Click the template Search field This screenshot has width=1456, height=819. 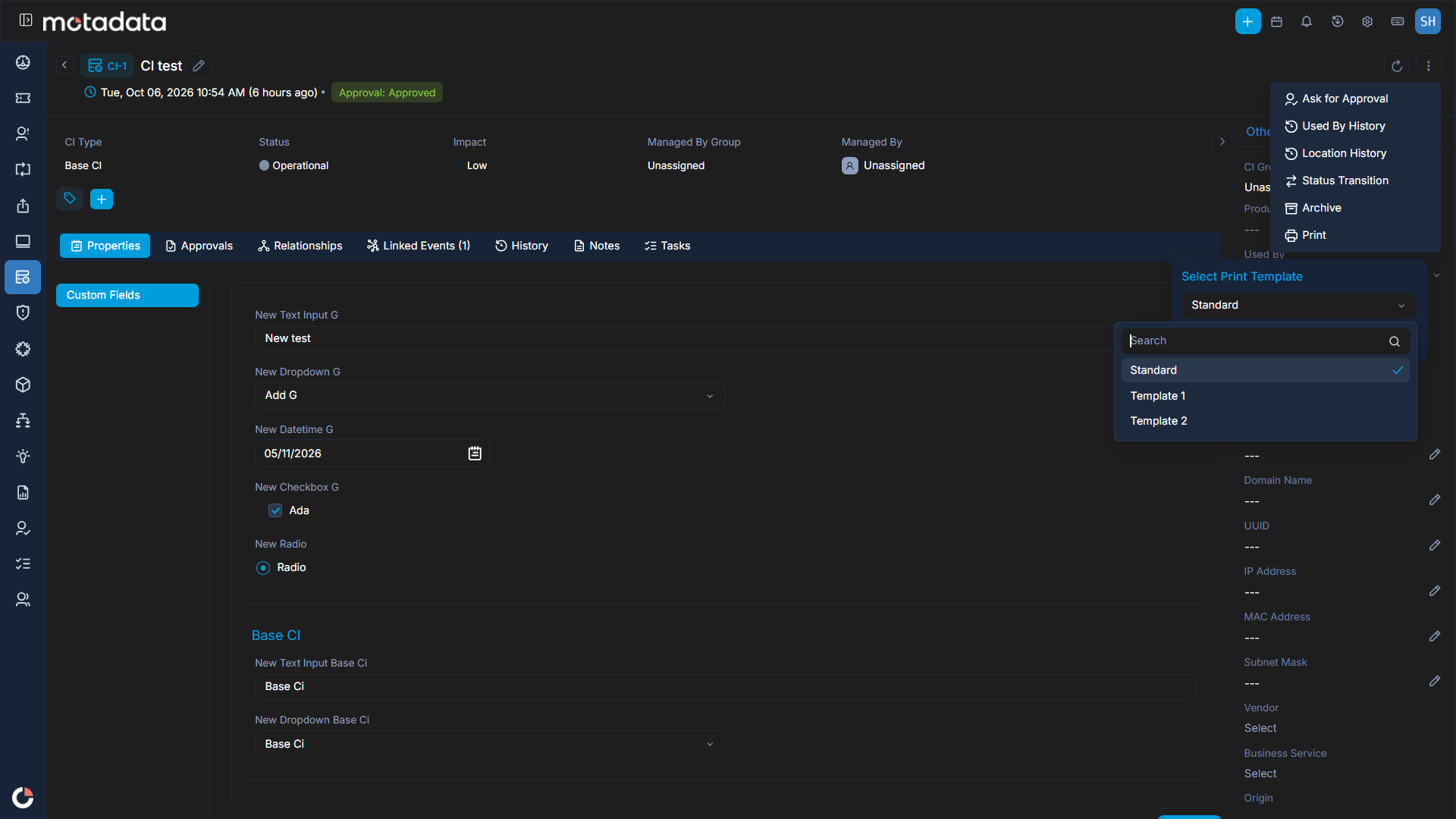(x=1265, y=341)
